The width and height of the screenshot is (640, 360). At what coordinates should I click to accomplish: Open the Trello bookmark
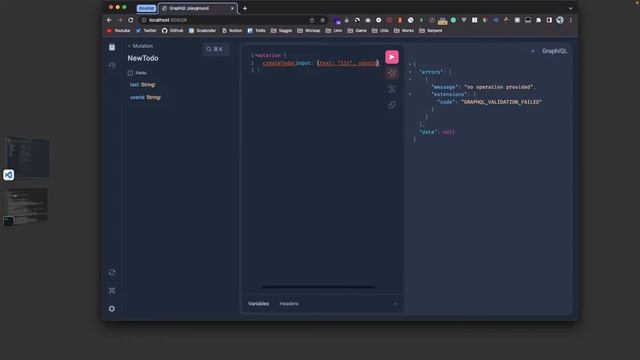click(x=257, y=31)
